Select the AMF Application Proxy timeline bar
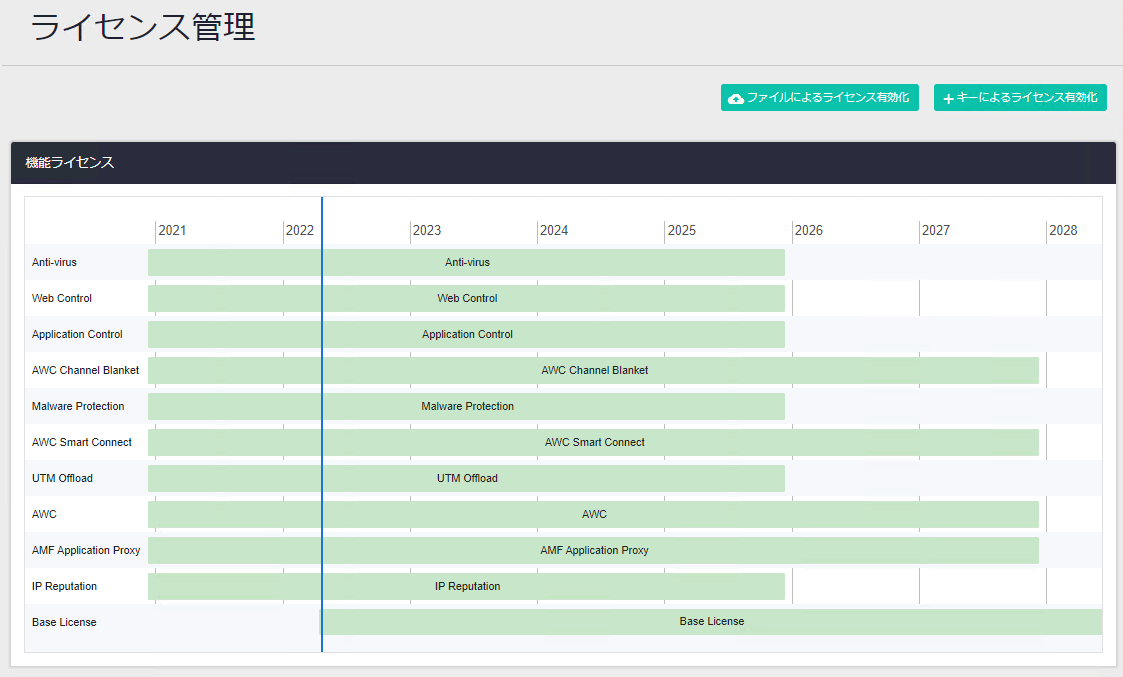Image resolution: width=1123 pixels, height=677 pixels. click(x=593, y=550)
